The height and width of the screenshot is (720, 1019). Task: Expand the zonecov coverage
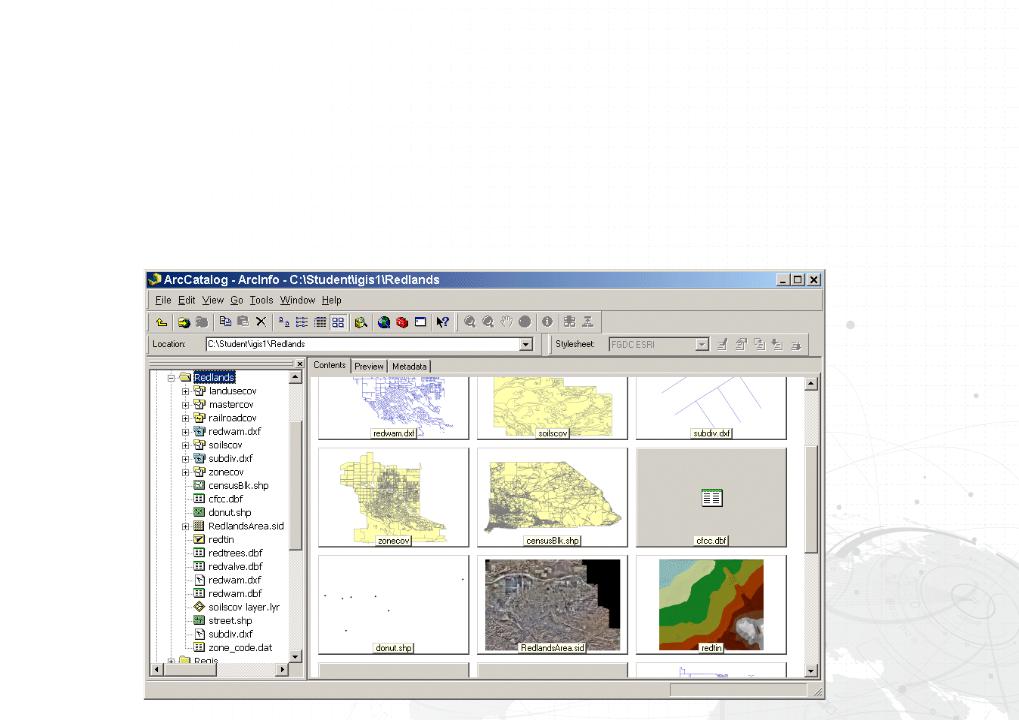click(x=185, y=472)
